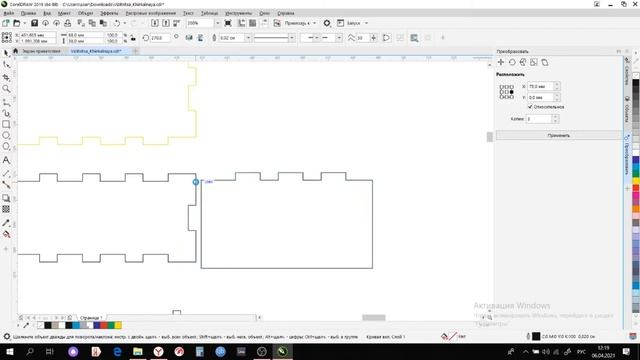640x360 pixels.
Task: Open the start arrowhead dropdown
Action: coord(316,38)
